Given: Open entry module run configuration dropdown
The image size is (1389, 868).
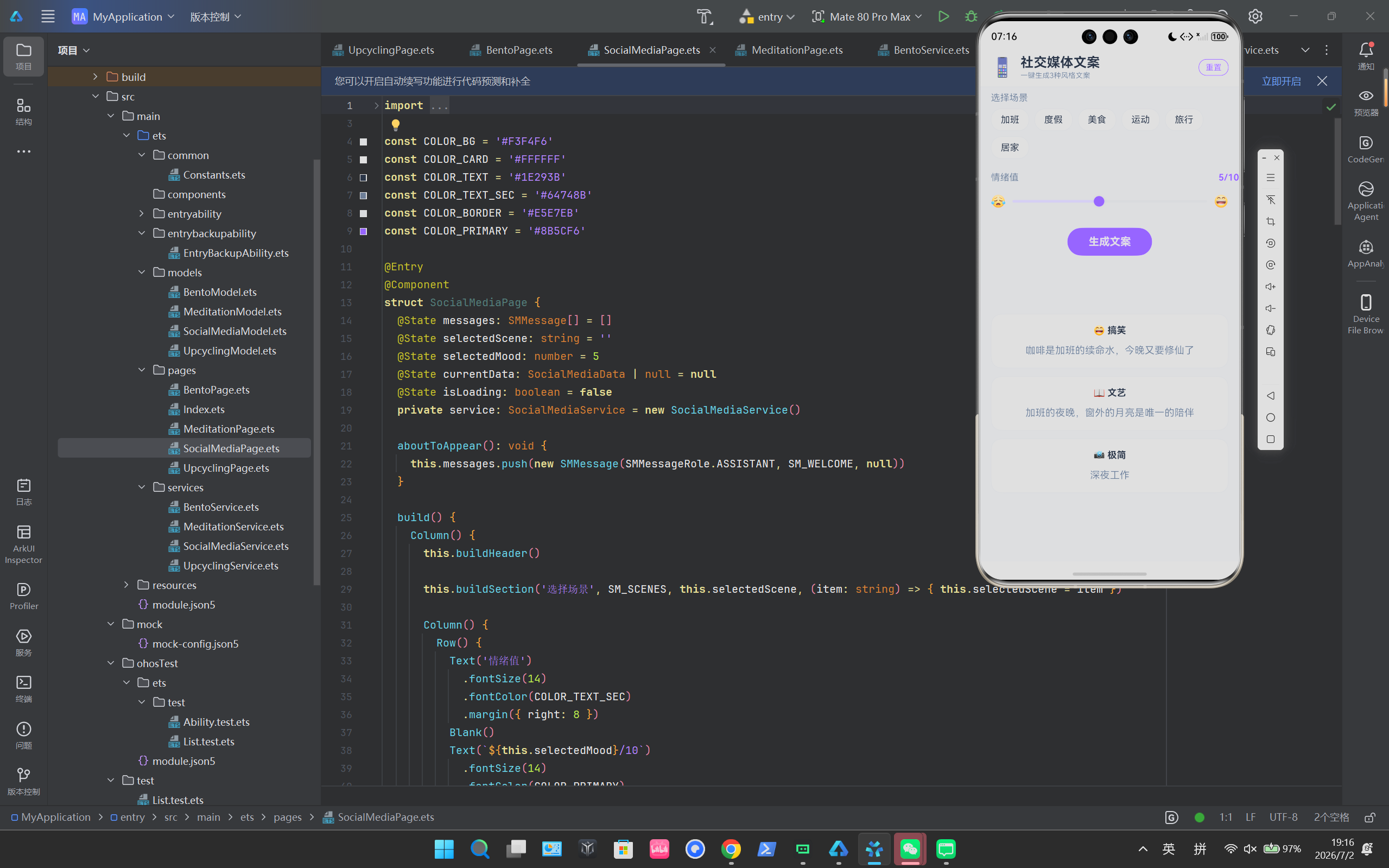Looking at the screenshot, I should [x=766, y=17].
